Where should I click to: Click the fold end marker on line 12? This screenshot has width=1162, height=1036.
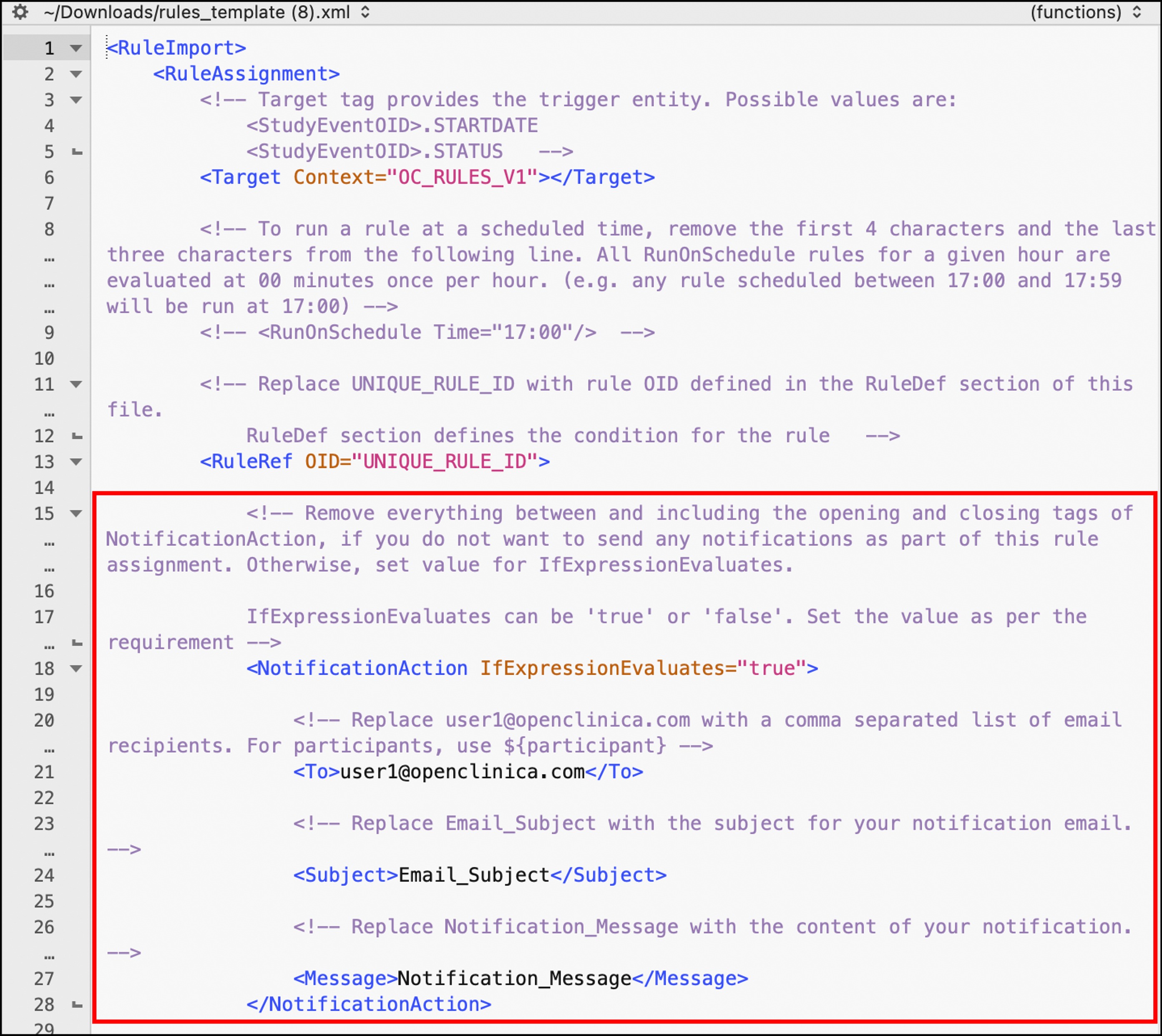[x=77, y=436]
